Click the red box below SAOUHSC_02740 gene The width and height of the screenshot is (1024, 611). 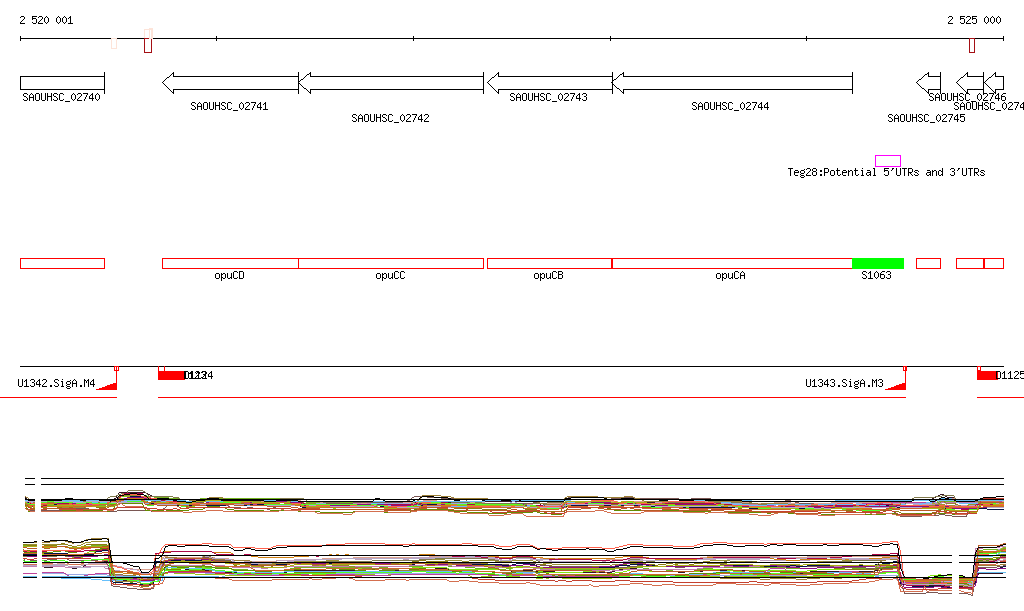(62, 264)
